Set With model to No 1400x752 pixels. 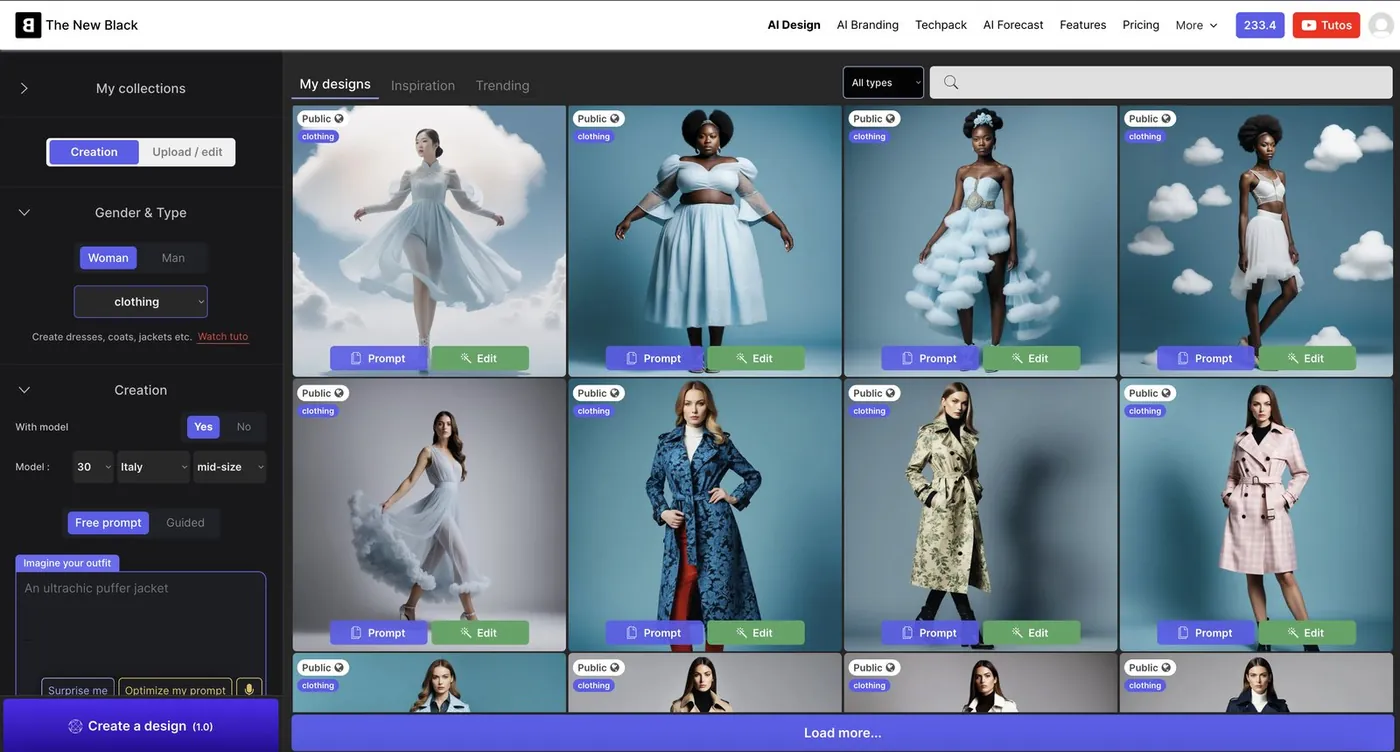(244, 427)
